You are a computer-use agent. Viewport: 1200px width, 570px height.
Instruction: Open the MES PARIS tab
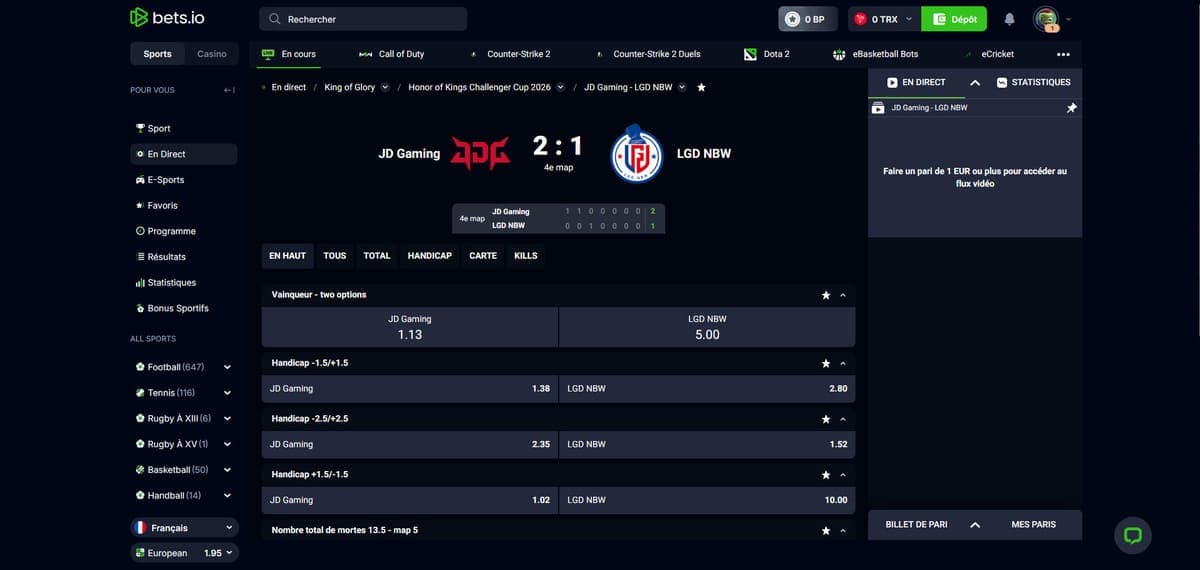click(1033, 524)
